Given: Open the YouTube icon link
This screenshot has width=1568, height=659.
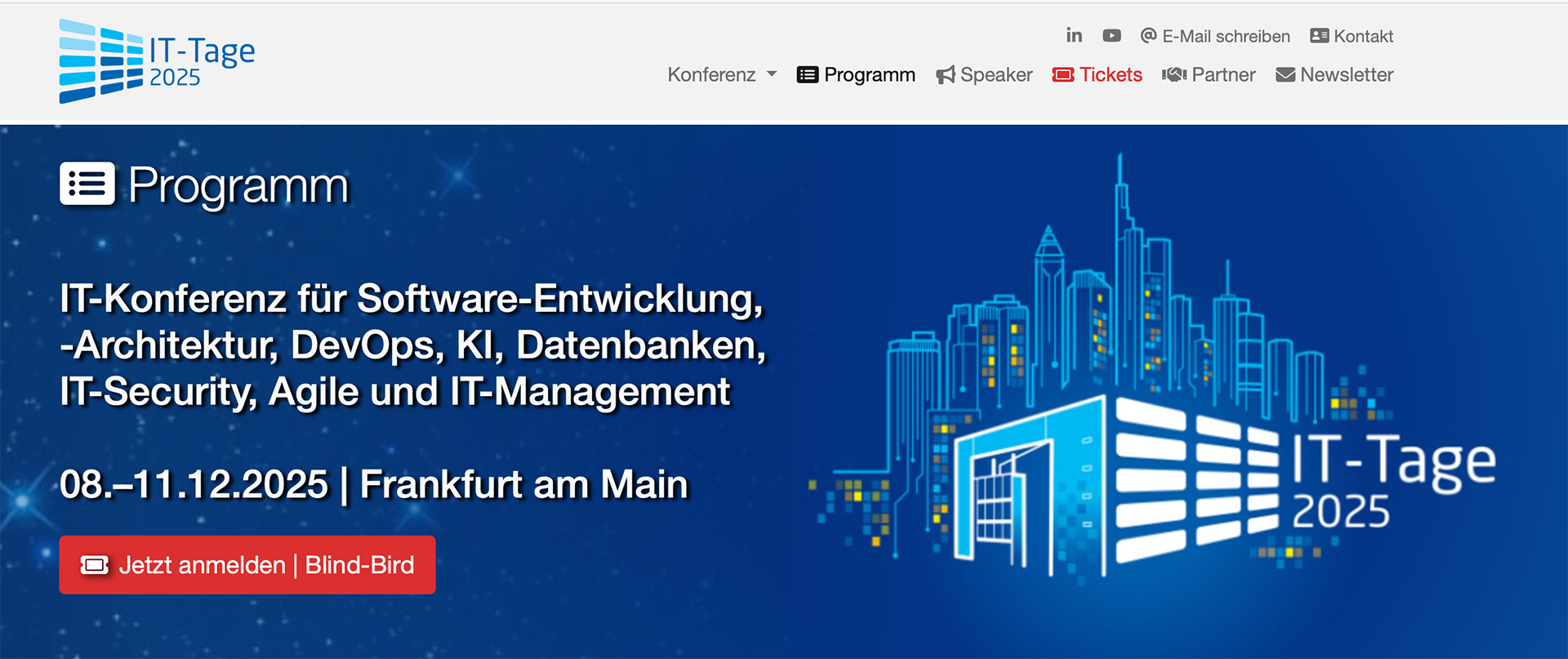Looking at the screenshot, I should [1111, 36].
